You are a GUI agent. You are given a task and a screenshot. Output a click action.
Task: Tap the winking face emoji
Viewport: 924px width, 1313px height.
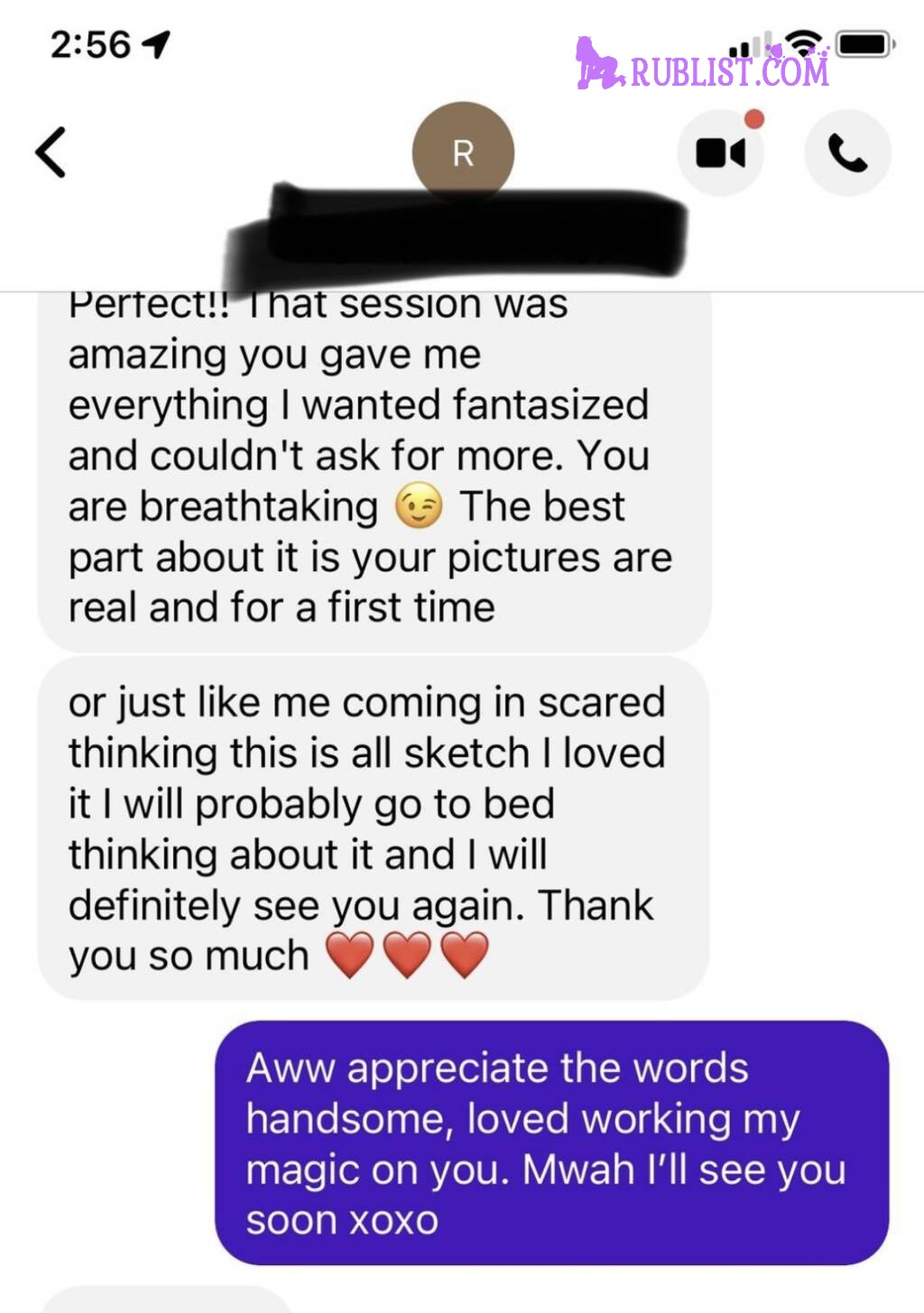coord(419,505)
